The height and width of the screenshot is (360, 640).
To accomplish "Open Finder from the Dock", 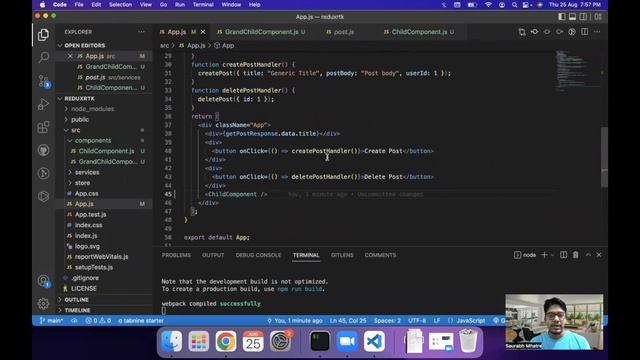I will click(x=171, y=341).
